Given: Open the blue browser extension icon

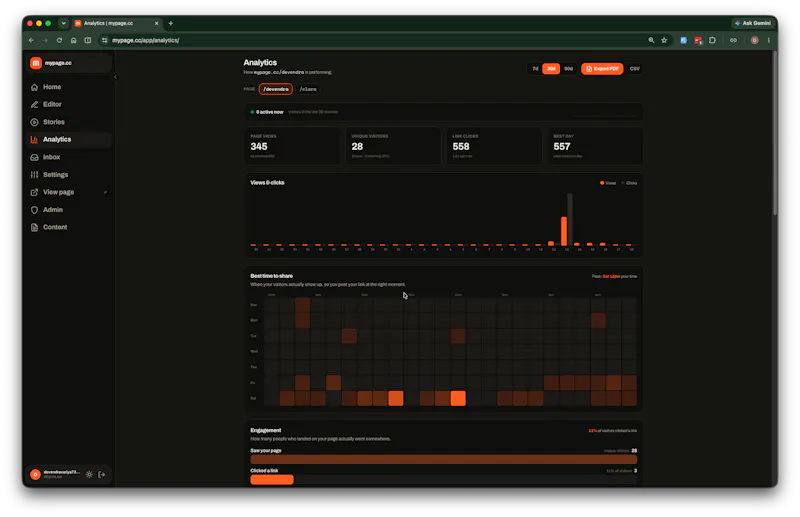Looking at the screenshot, I should click(x=684, y=40).
